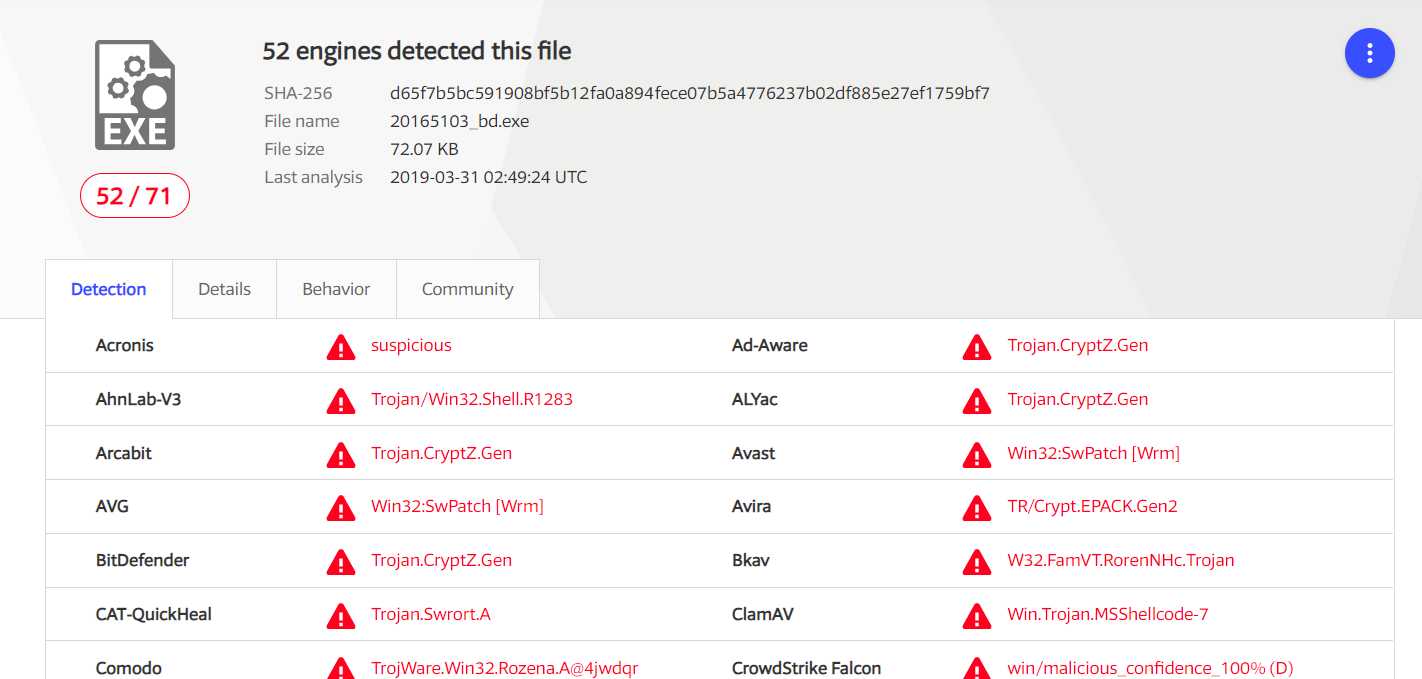Click the 52 / 71 detection ratio badge
1422x679 pixels.
click(135, 196)
